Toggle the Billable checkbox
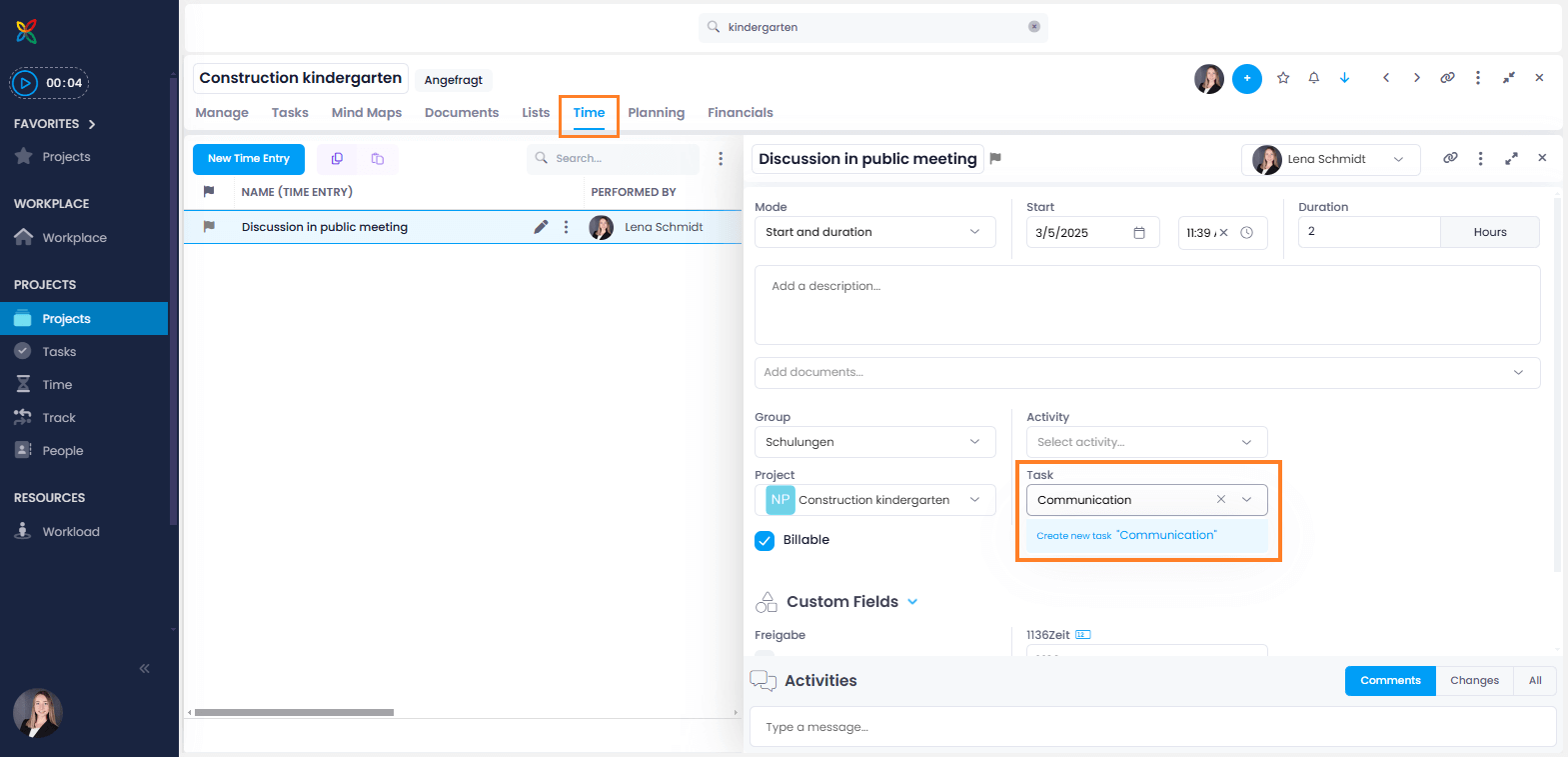This screenshot has width=1568, height=757. coord(765,541)
